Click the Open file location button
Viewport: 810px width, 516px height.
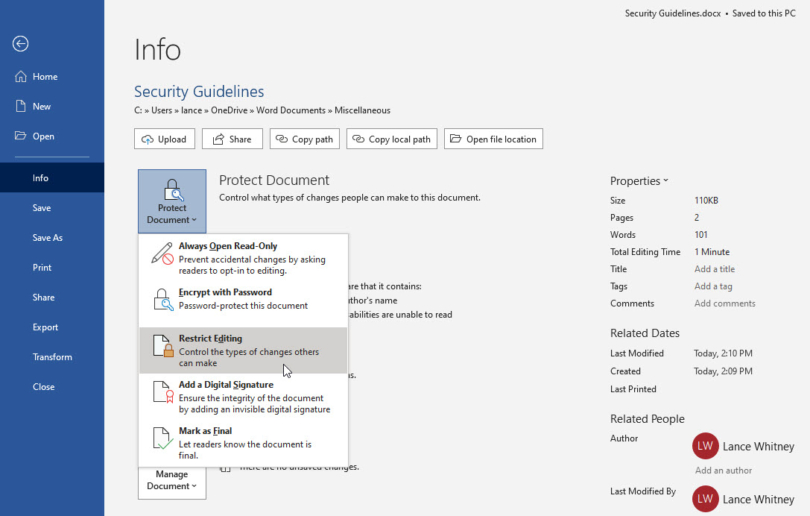tap(493, 139)
